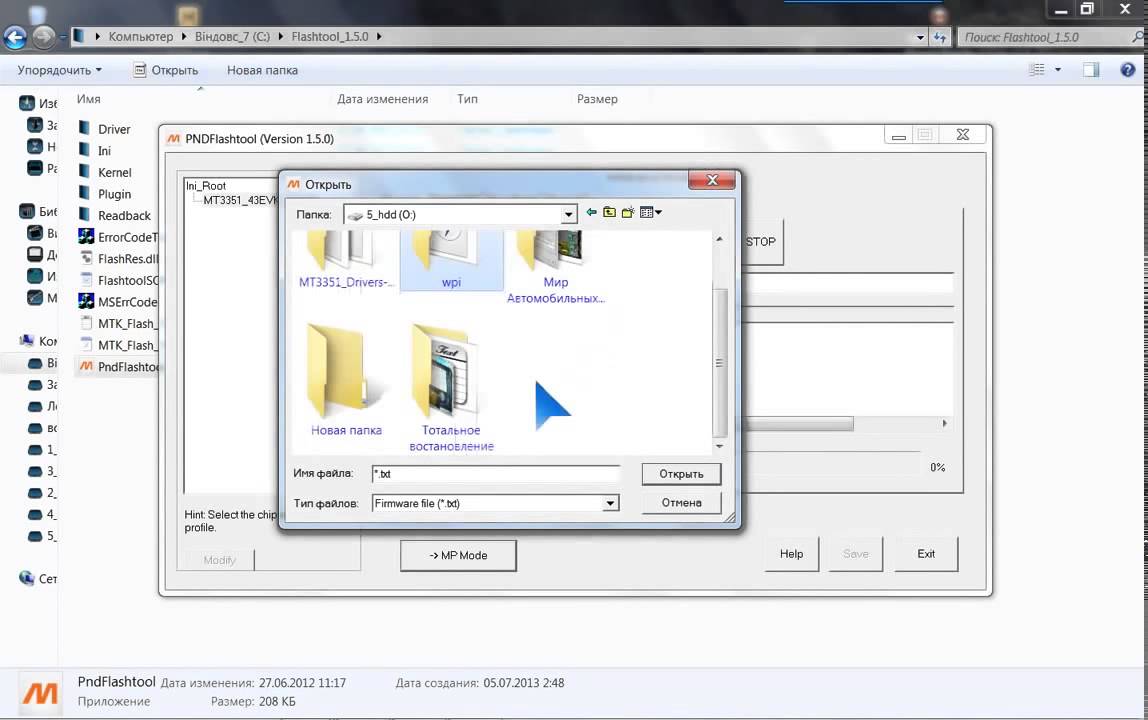The width and height of the screenshot is (1148, 720).
Task: Click the Help button in PNDFlashtool
Action: [791, 554]
